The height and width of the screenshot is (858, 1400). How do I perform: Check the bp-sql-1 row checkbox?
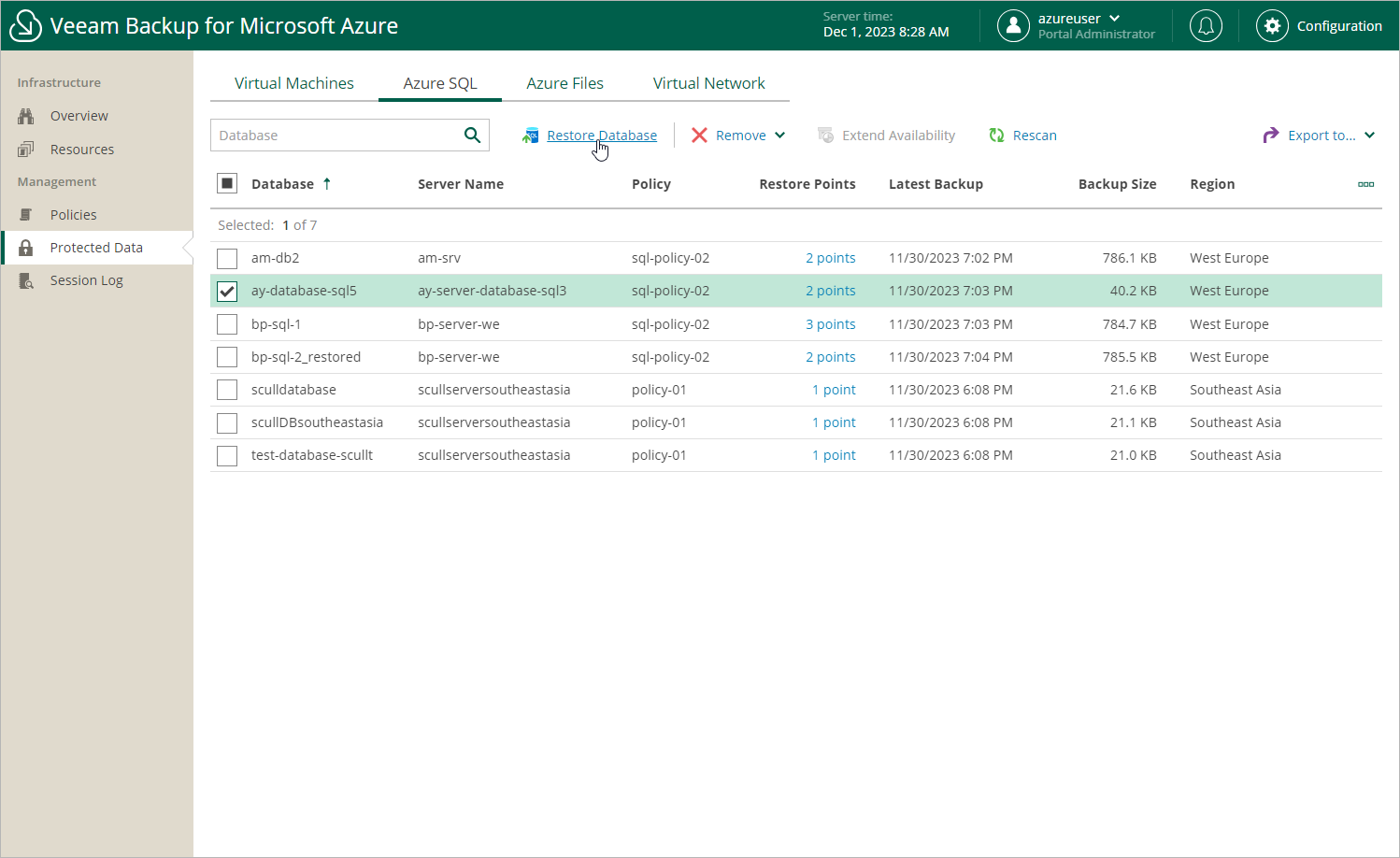point(227,324)
